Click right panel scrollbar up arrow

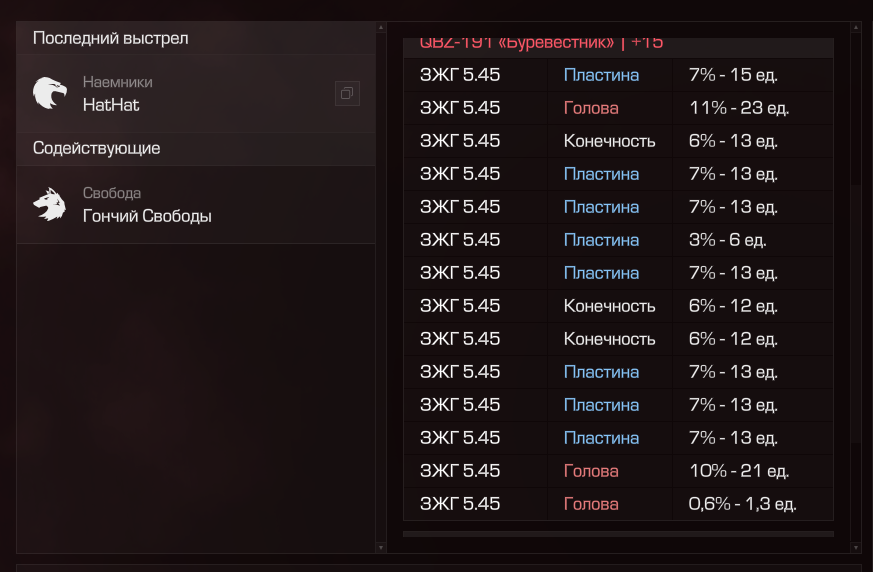(x=856, y=27)
